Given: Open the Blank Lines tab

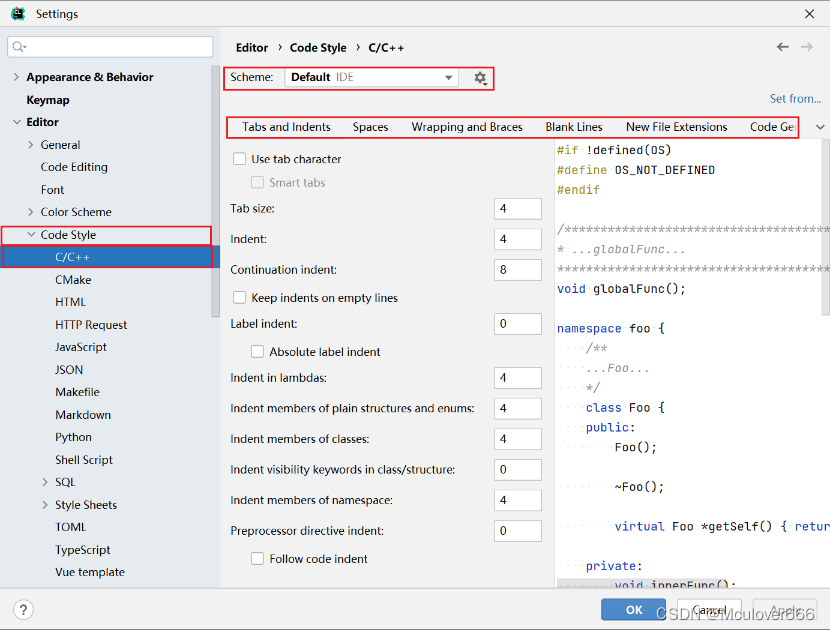Looking at the screenshot, I should [x=574, y=127].
